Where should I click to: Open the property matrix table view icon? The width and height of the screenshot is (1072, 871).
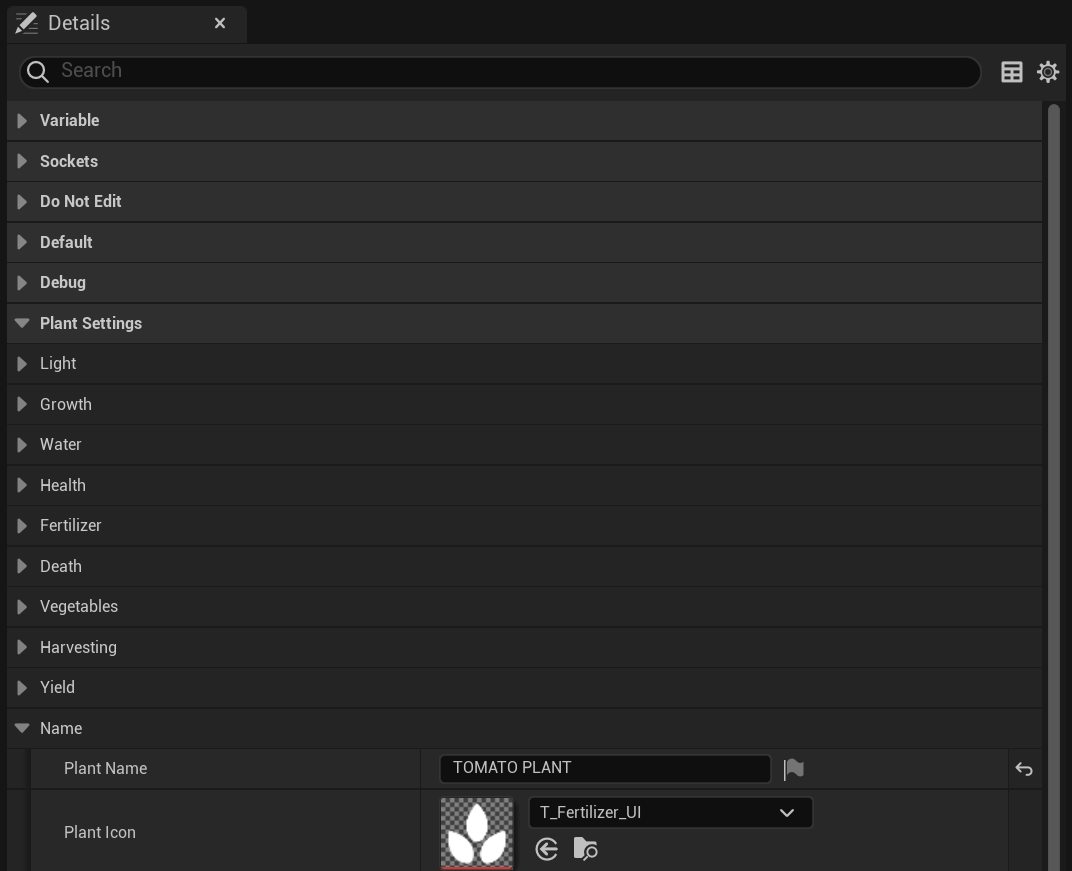point(1011,72)
